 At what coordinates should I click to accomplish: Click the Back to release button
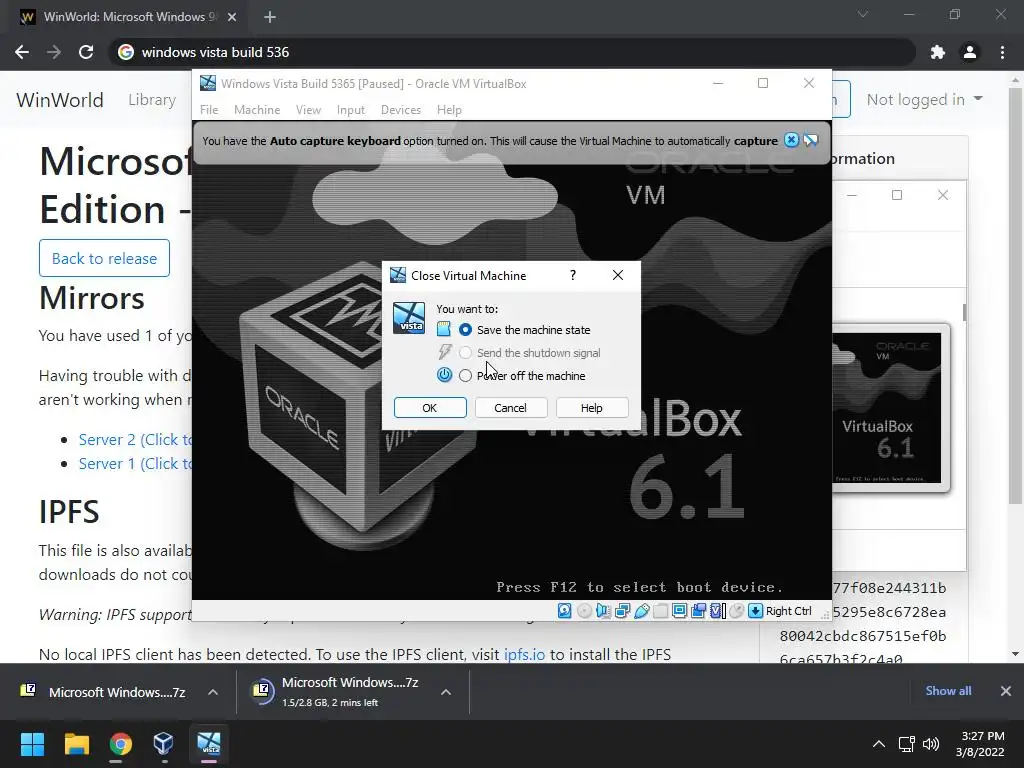104,258
